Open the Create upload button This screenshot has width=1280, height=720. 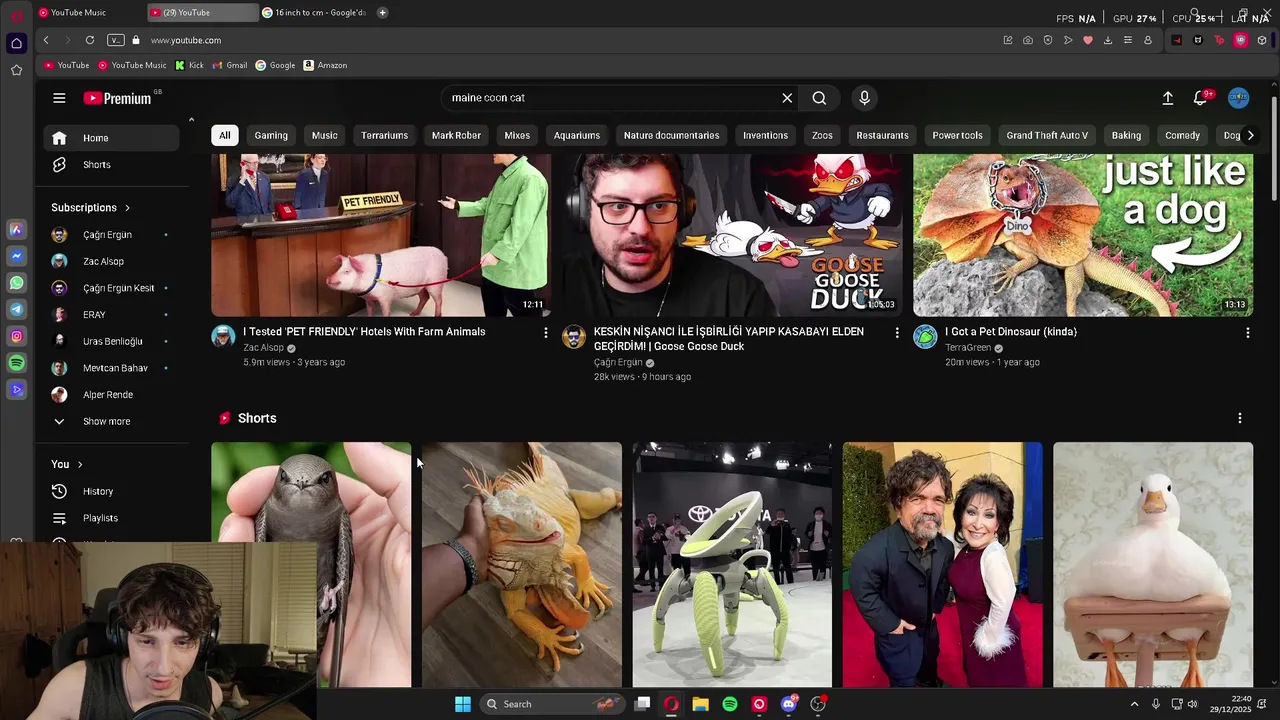click(x=1167, y=98)
